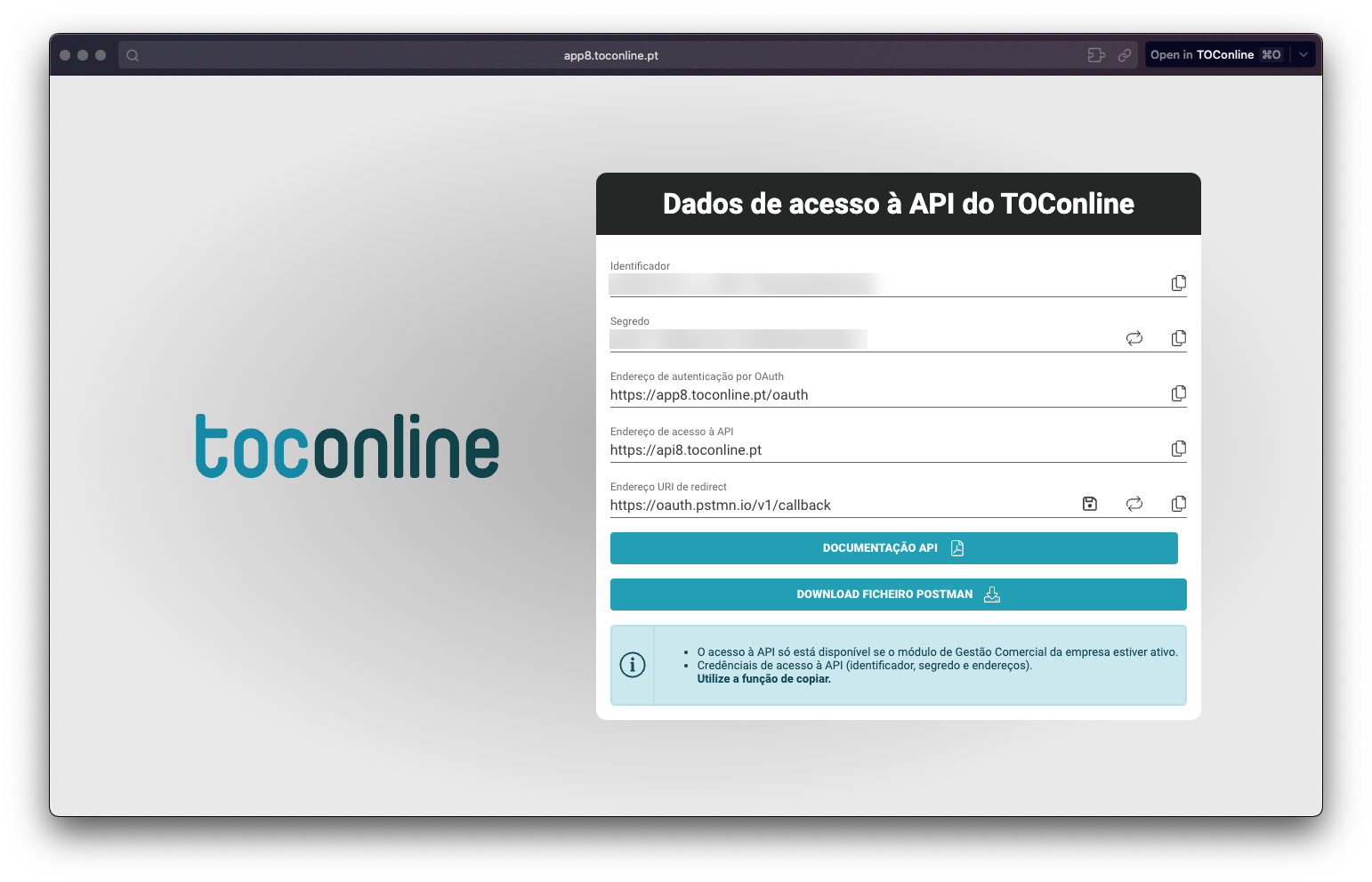
Task: Copy the OAuth authentication address
Action: pyautogui.click(x=1179, y=393)
